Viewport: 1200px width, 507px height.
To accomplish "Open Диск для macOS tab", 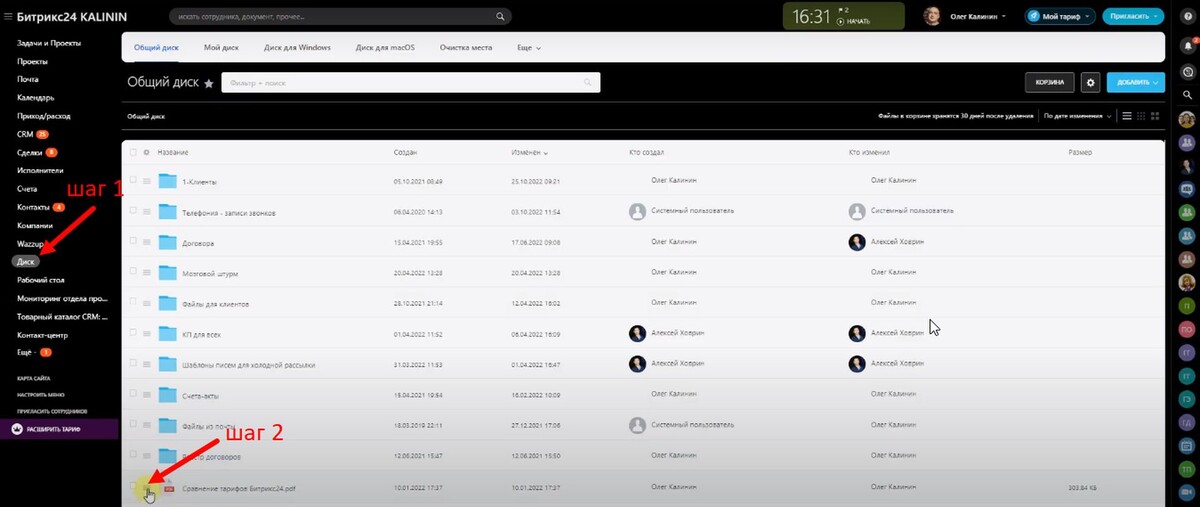I will coord(386,48).
